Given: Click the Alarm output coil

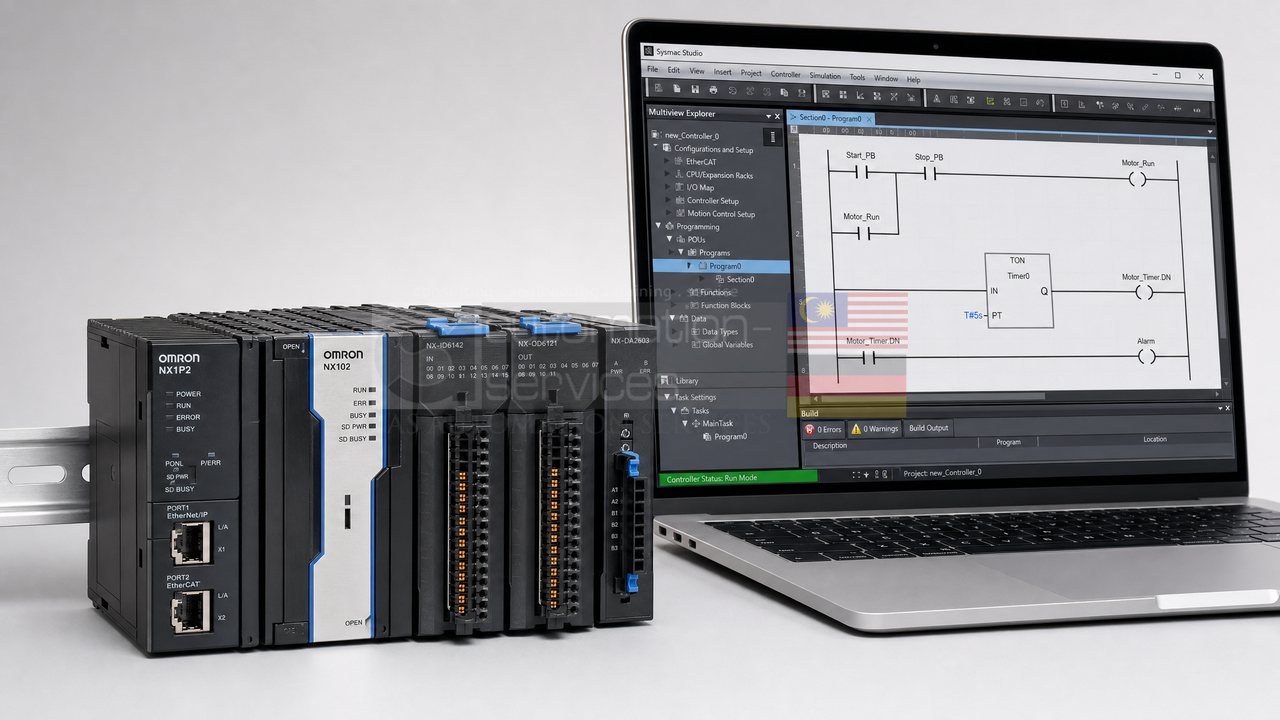Looking at the screenshot, I should tap(1146, 356).
